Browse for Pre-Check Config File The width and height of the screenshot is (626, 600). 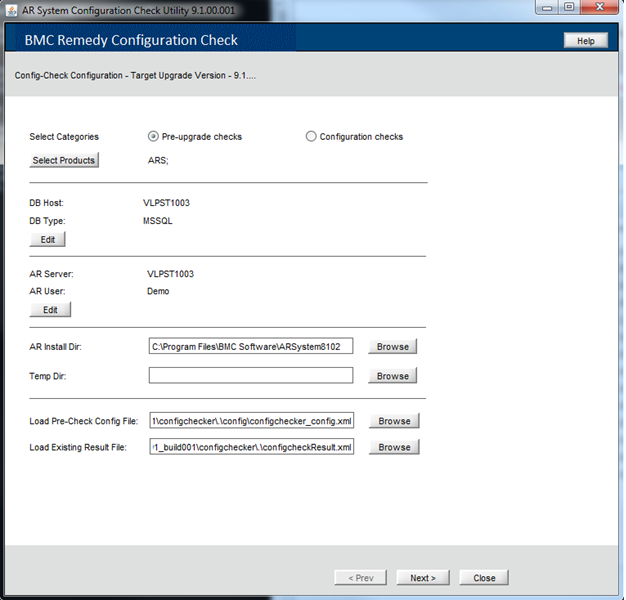(x=394, y=421)
